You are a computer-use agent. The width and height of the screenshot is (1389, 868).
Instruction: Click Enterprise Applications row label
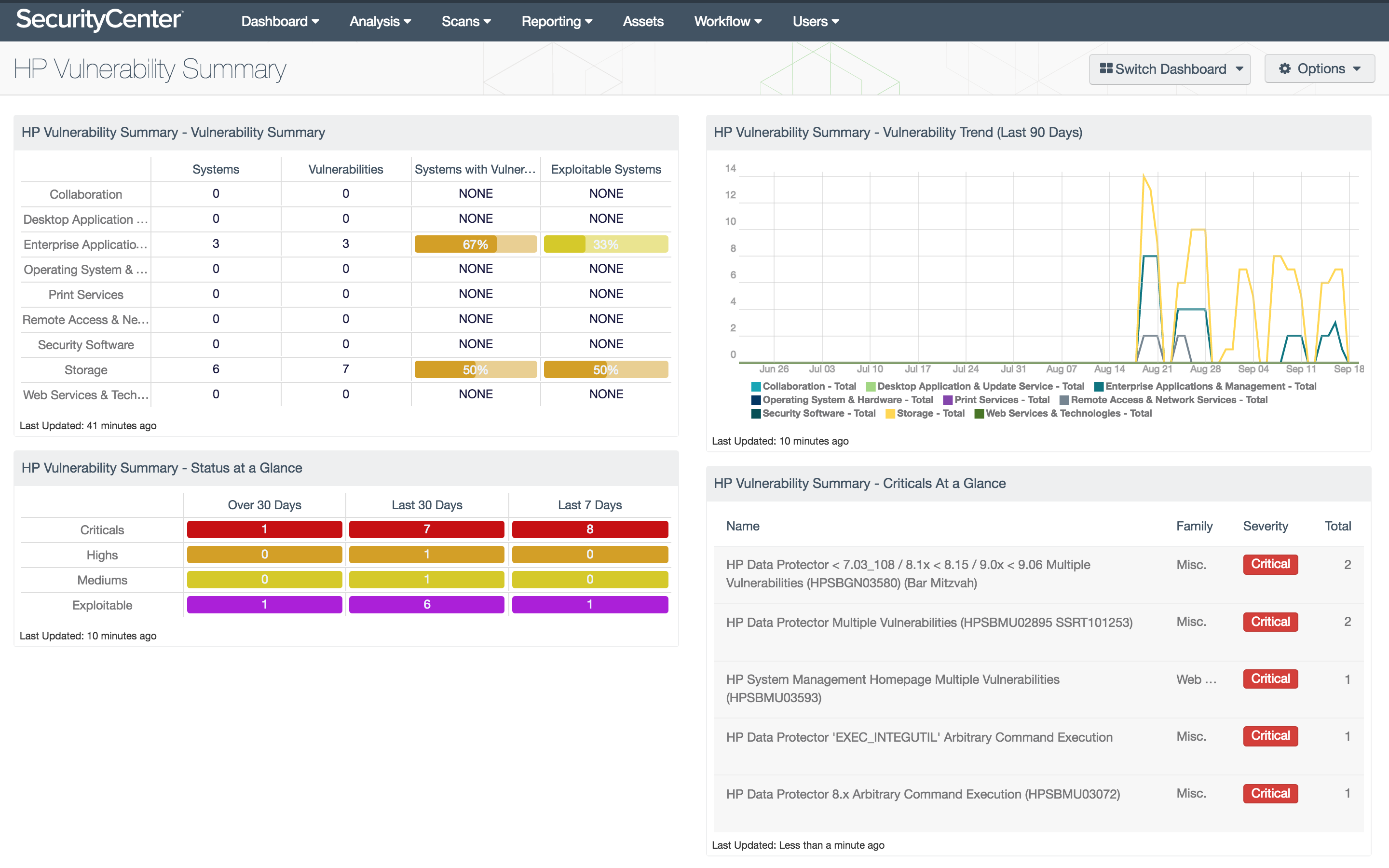pyautogui.click(x=85, y=244)
